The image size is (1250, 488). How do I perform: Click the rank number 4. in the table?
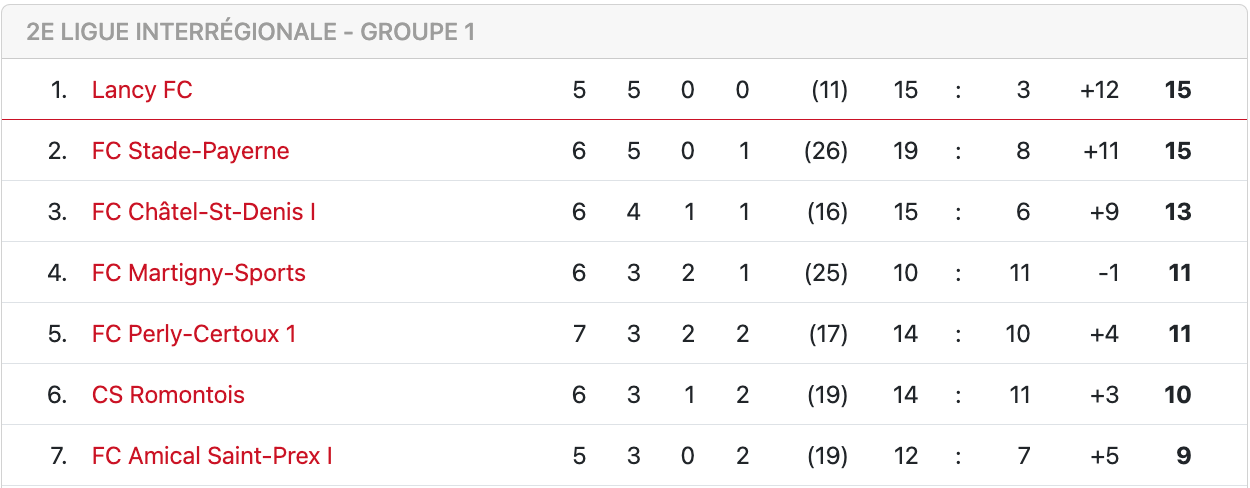[58, 273]
